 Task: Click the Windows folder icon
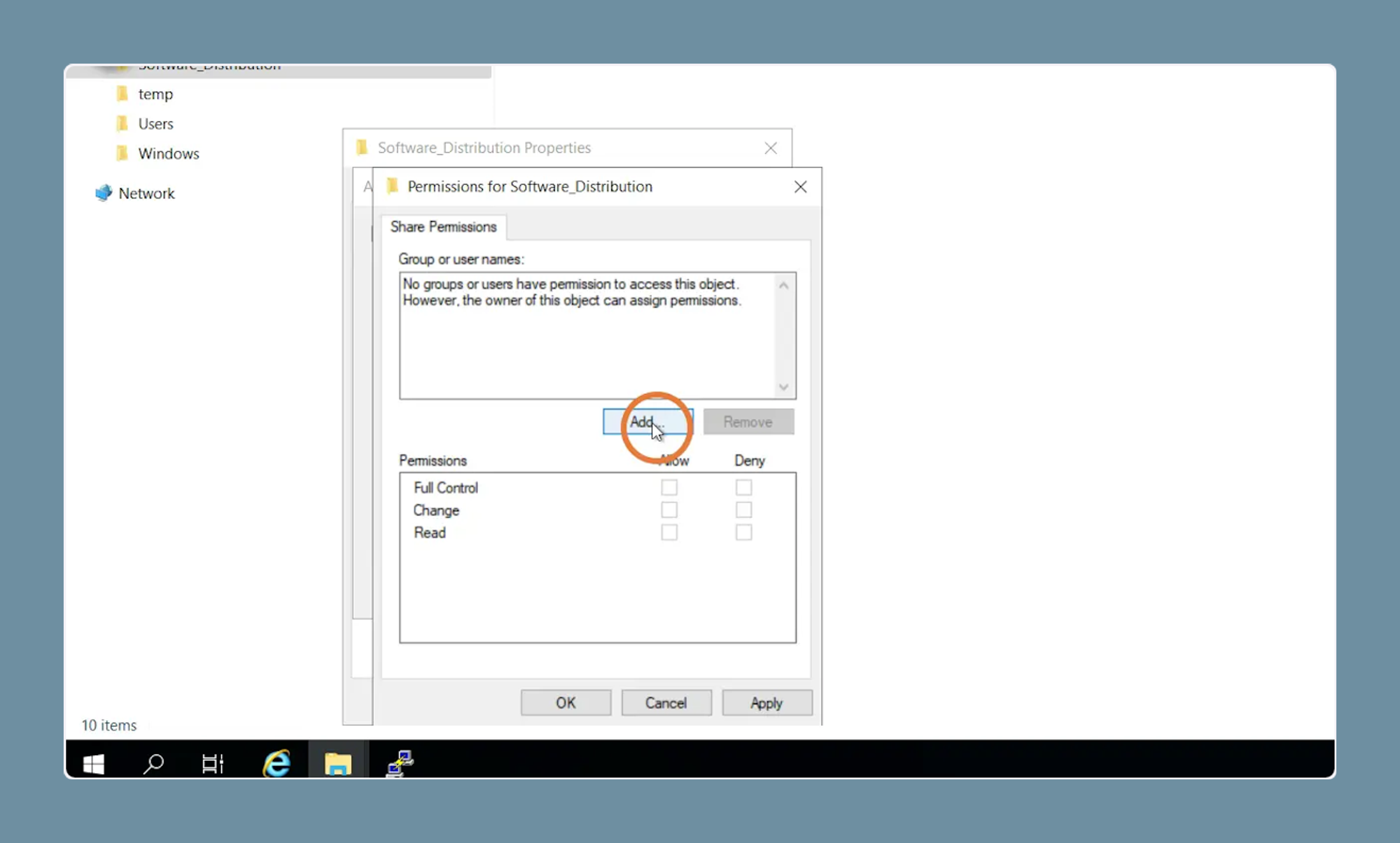(x=122, y=153)
